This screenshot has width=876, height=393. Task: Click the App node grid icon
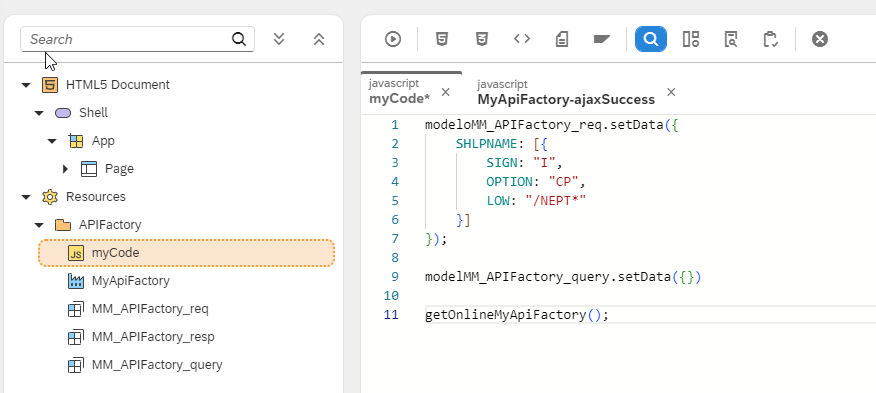(76, 141)
